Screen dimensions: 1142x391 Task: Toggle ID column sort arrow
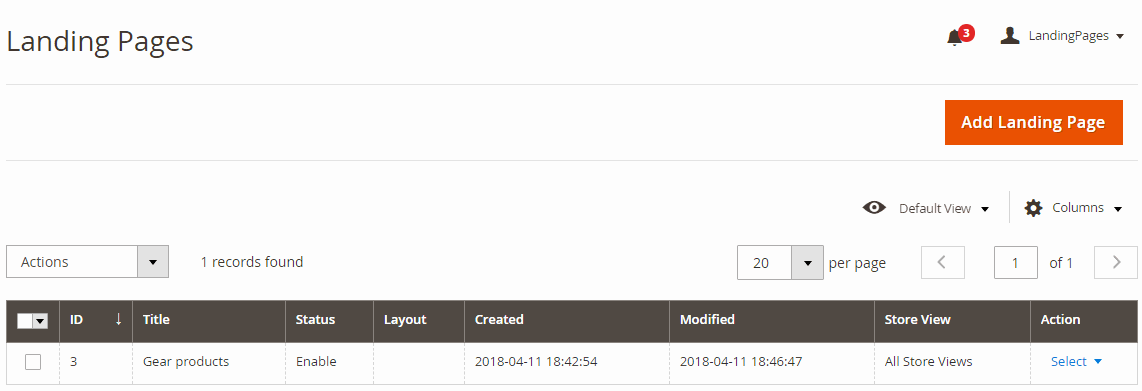click(119, 319)
